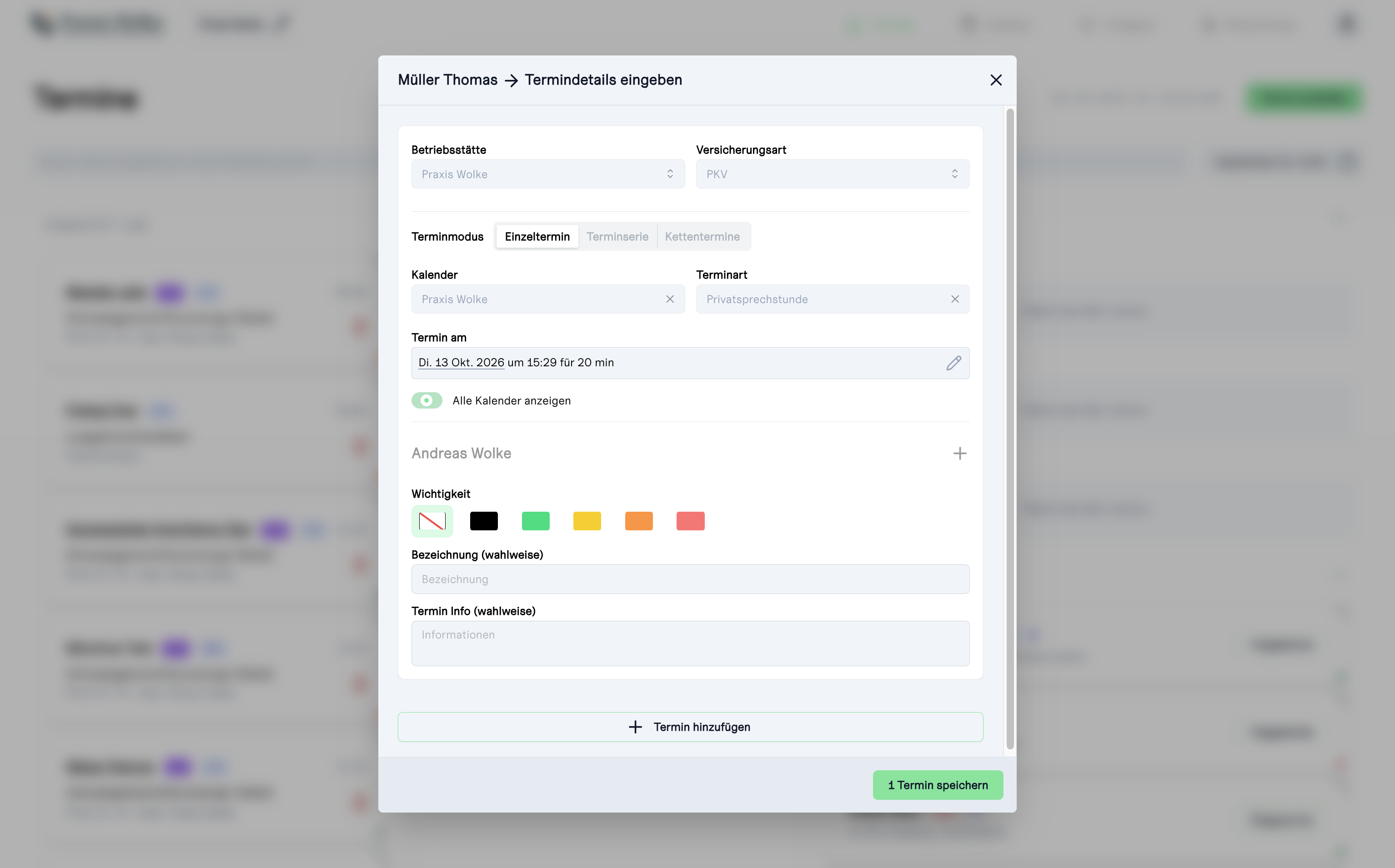Switch to Terminserie mode
Screen dimensions: 1395x868
tap(617, 236)
